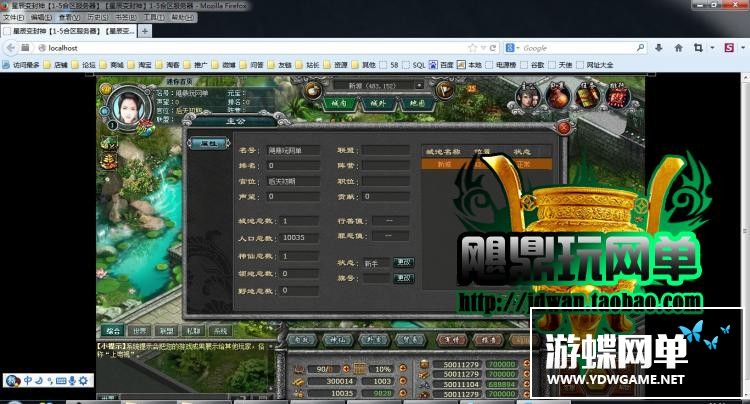
Task: Click the 人口总数 value 10035
Action: (x=299, y=238)
